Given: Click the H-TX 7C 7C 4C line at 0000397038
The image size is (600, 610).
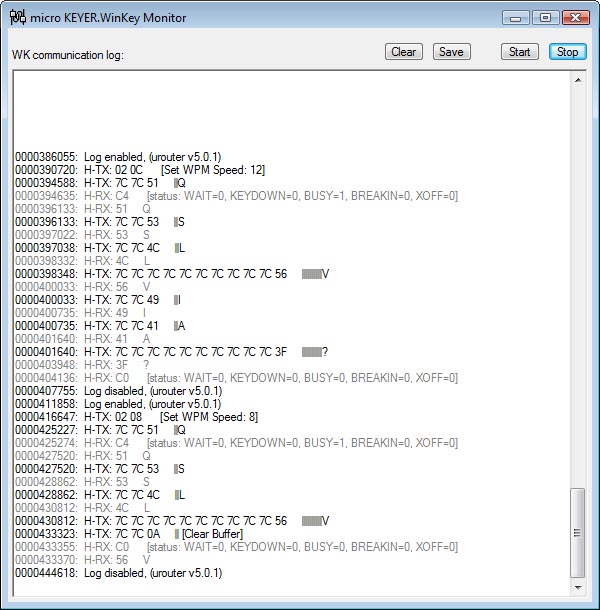Looking at the screenshot, I should point(100,248).
